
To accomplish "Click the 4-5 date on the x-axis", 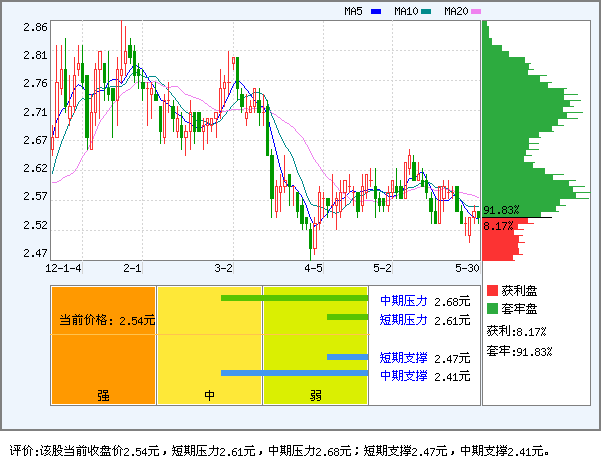I will click(314, 269).
